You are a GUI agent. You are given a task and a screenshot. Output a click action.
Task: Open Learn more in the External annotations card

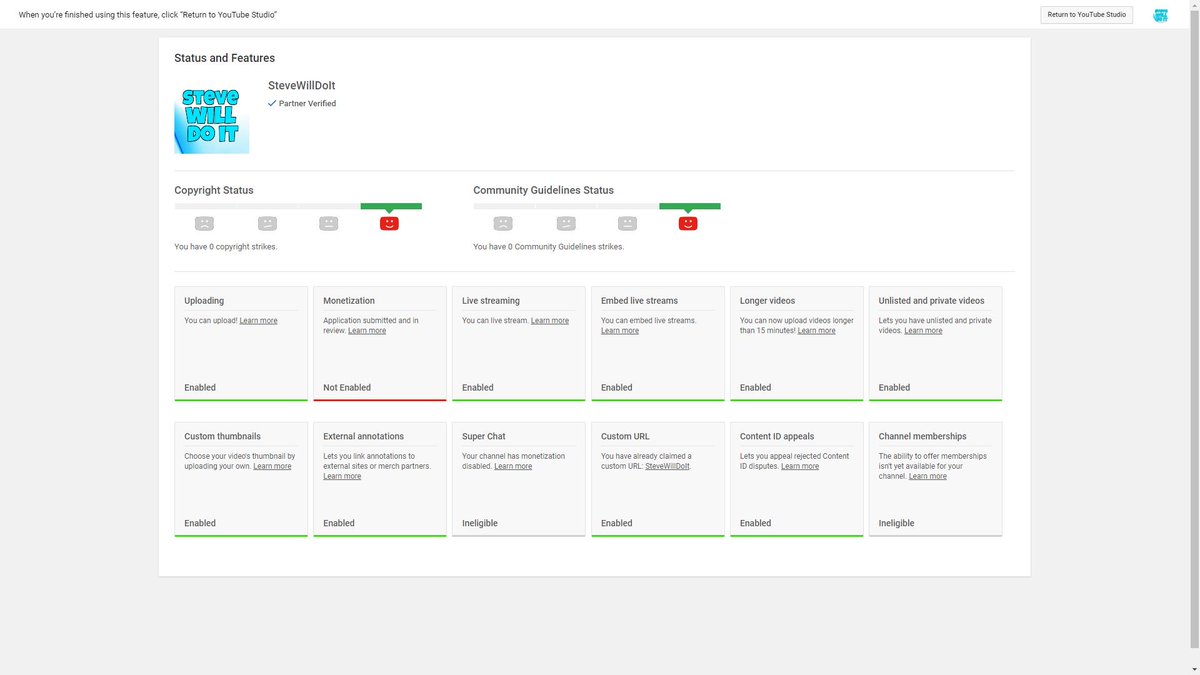342,477
